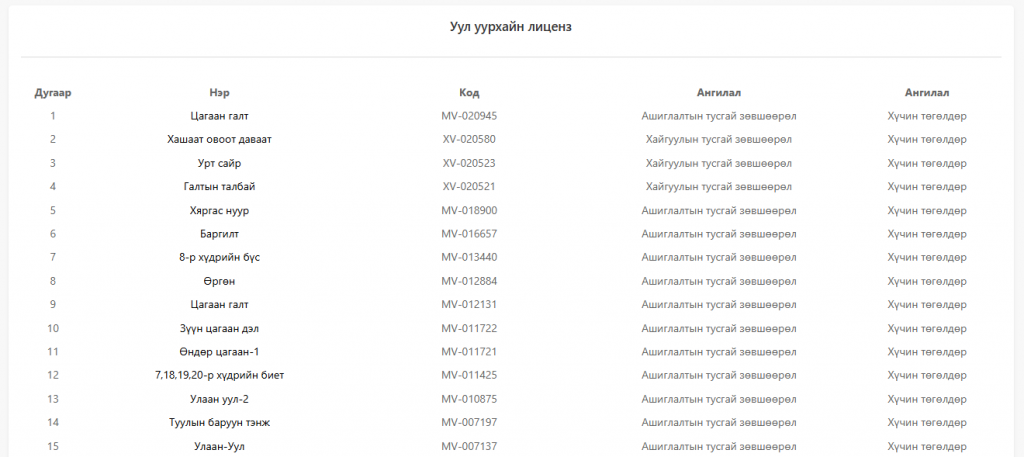Image resolution: width=1024 pixels, height=457 pixels.
Task: Click the 'Дугаар' column header
Action: [52, 93]
